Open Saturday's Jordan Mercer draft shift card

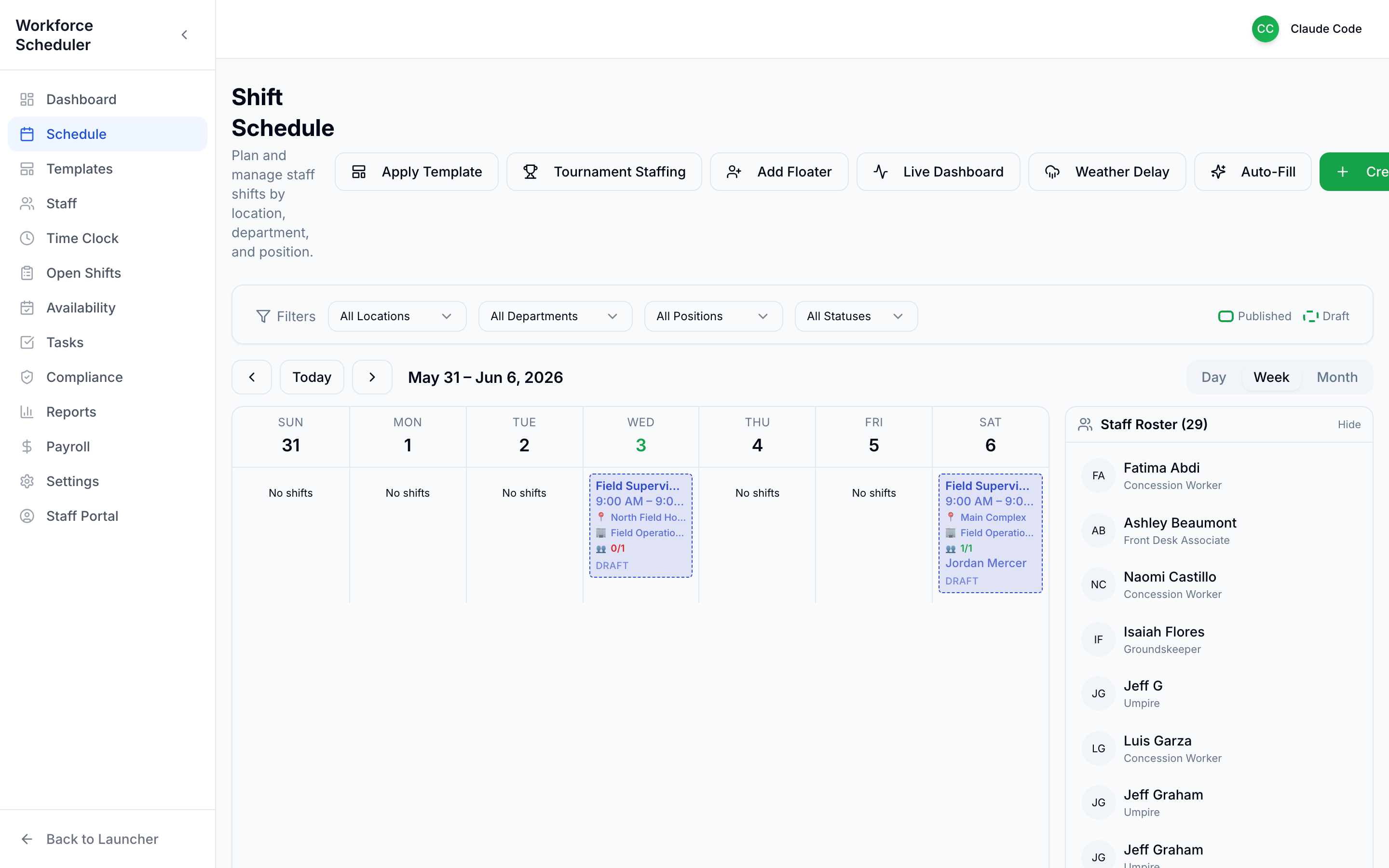point(990,533)
